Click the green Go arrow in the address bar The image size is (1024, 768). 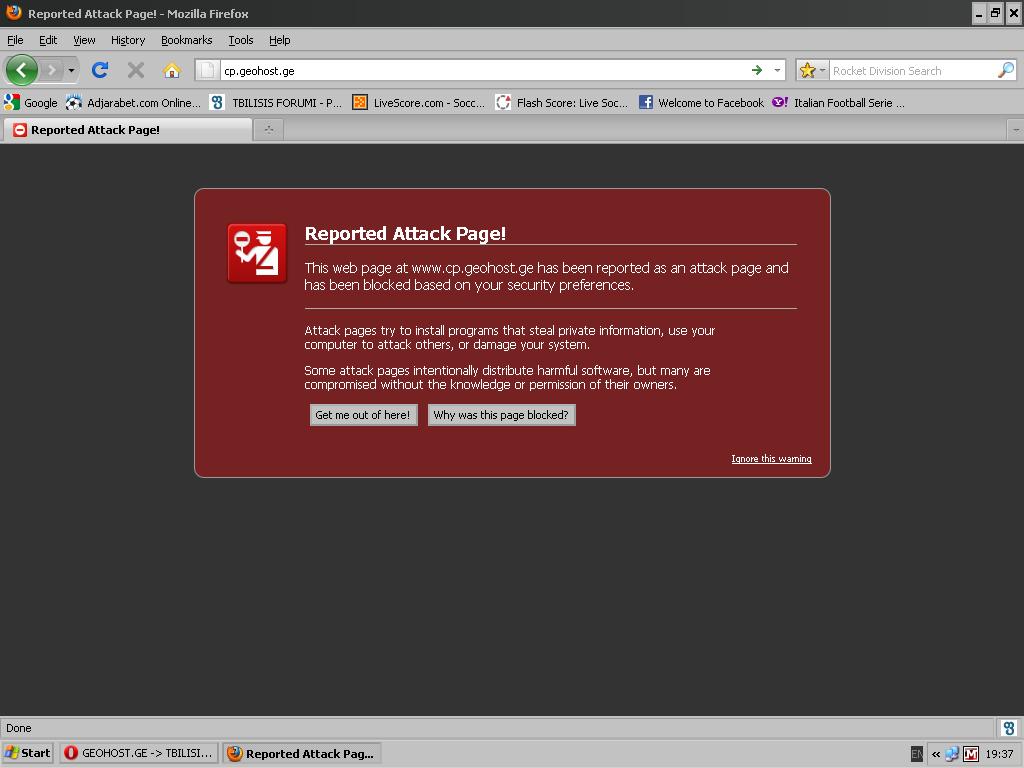coord(757,70)
